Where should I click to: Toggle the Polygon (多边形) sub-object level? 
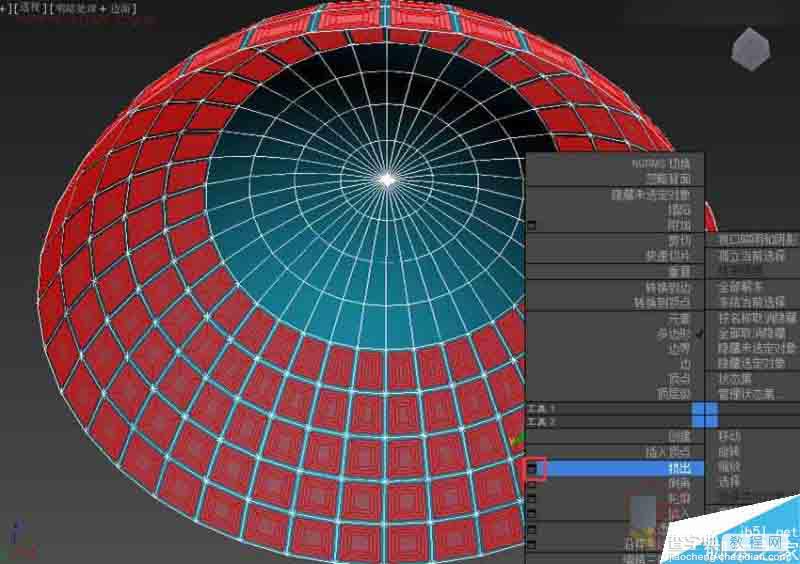[673, 334]
